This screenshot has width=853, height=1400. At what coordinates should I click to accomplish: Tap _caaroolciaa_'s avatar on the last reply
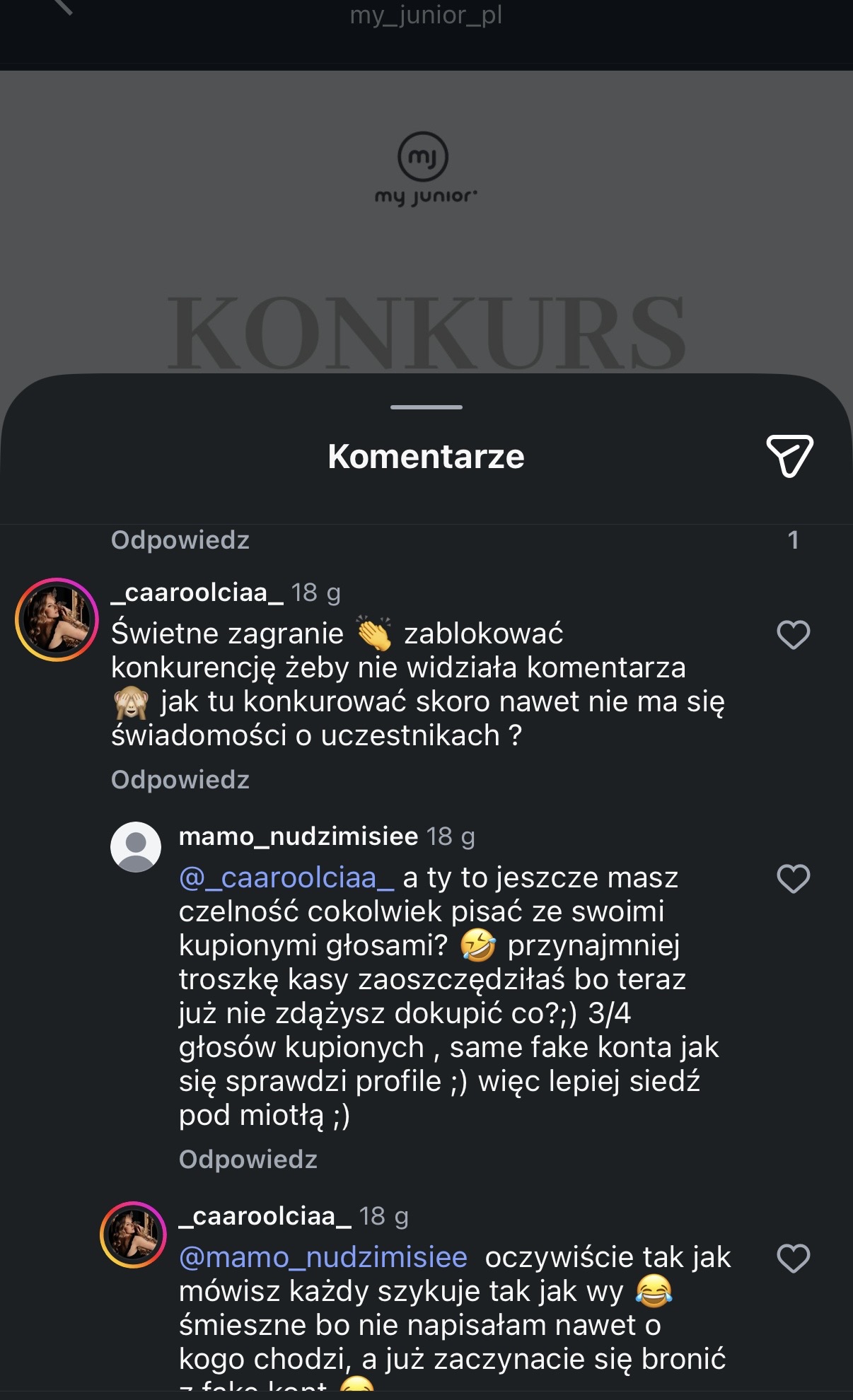133,1235
